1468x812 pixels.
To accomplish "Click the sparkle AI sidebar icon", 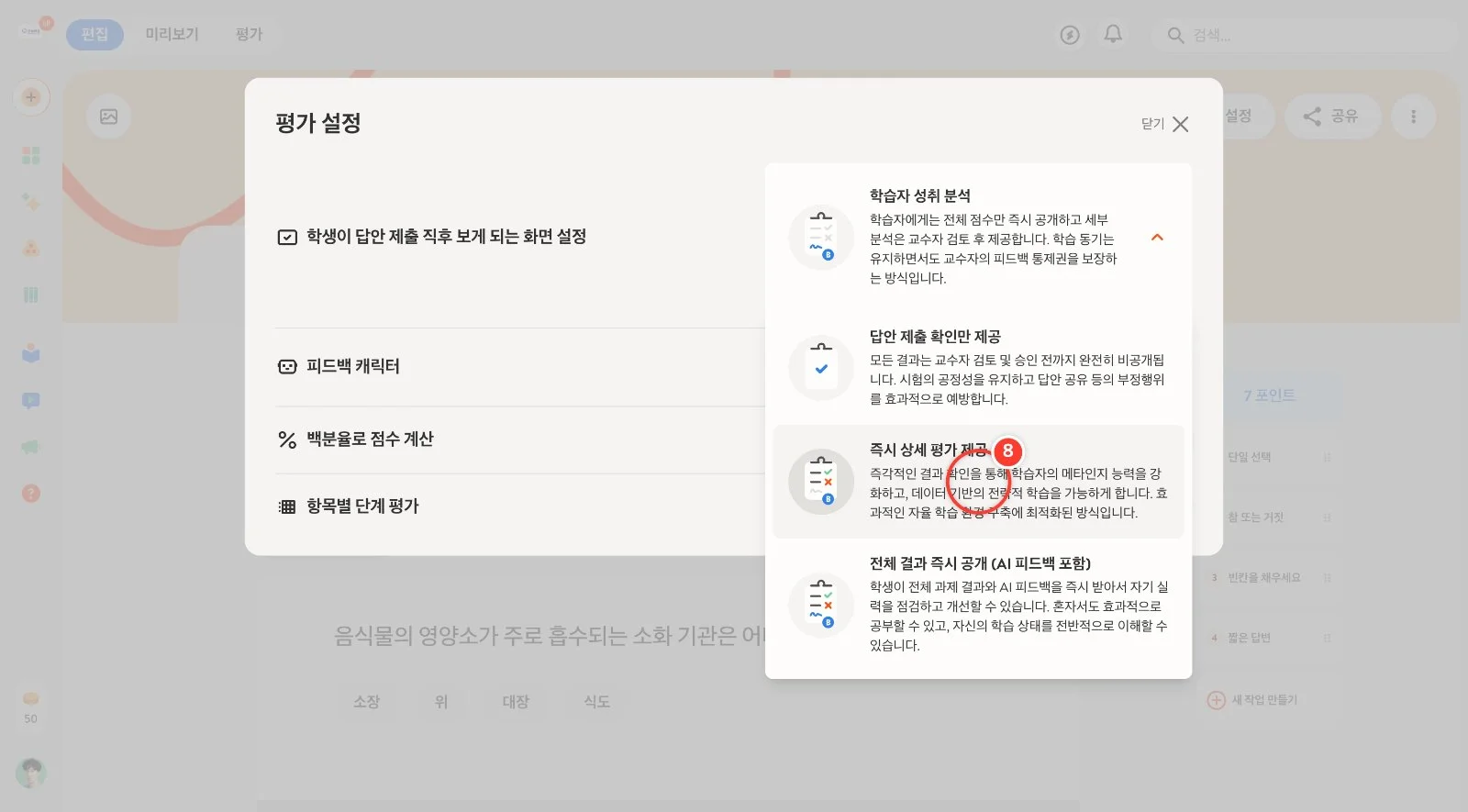I will 31,202.
